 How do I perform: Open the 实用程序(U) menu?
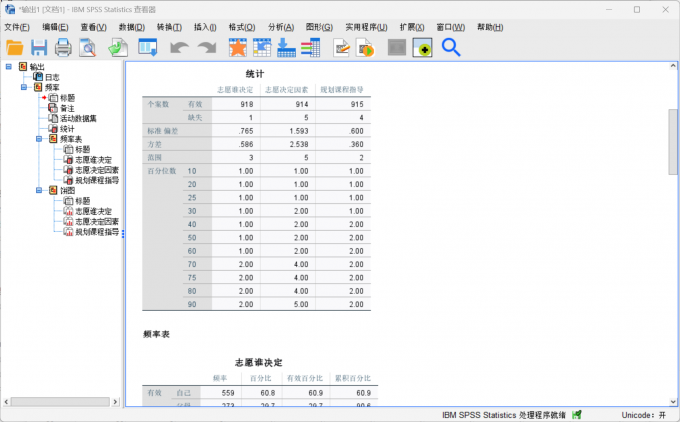tap(366, 27)
